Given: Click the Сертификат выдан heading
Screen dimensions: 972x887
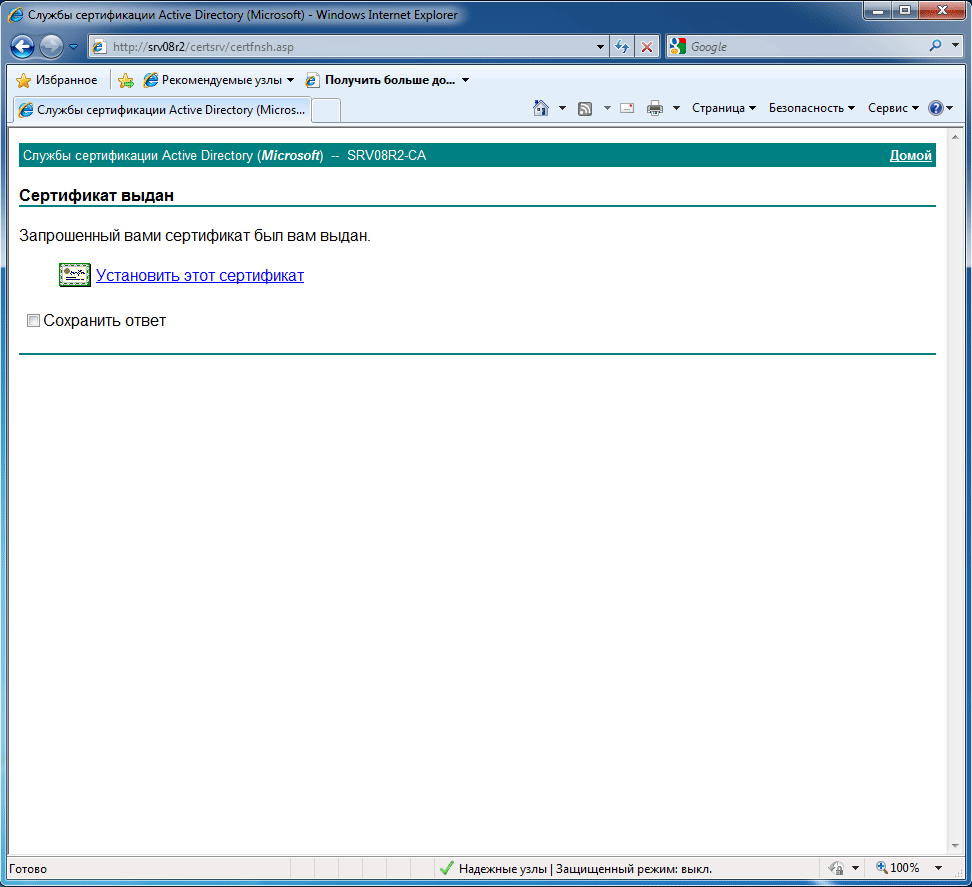Looking at the screenshot, I should pos(96,195).
